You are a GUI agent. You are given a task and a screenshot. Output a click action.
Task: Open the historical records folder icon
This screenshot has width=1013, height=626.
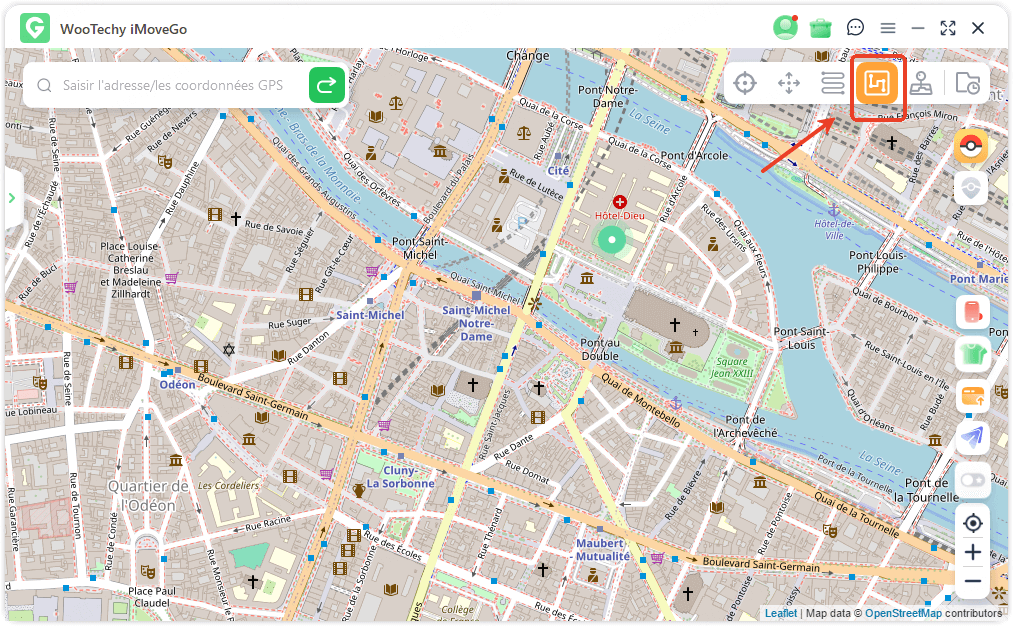click(x=967, y=84)
